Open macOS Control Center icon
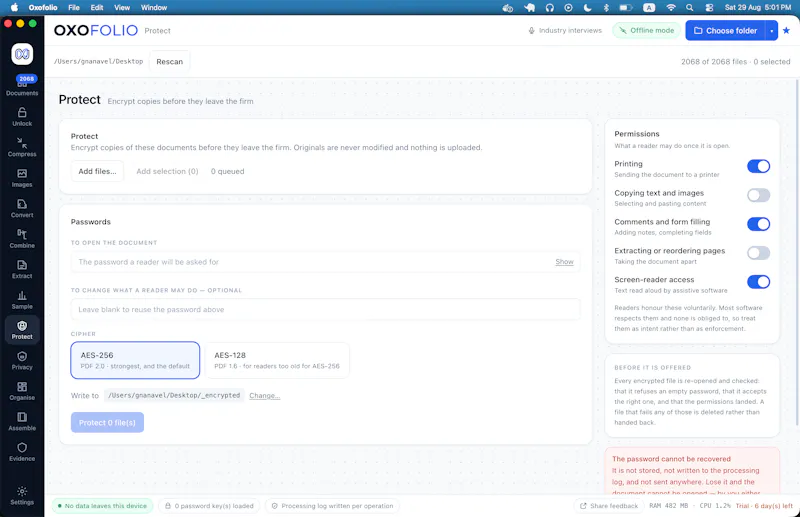Screen dimensions: 800x517 (x=709, y=8)
